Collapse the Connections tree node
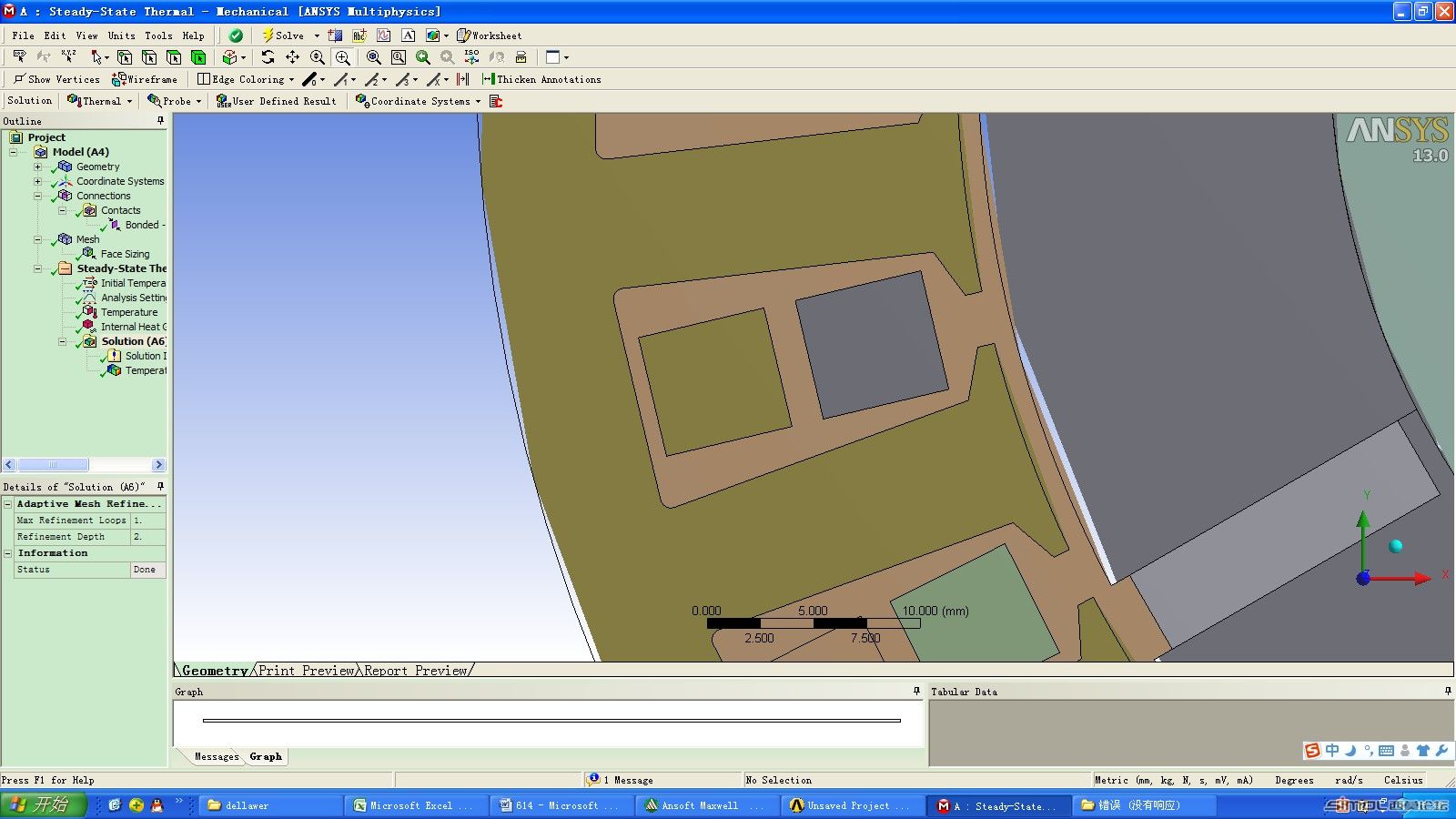Image resolution: width=1456 pixels, height=819 pixels. coord(37,196)
